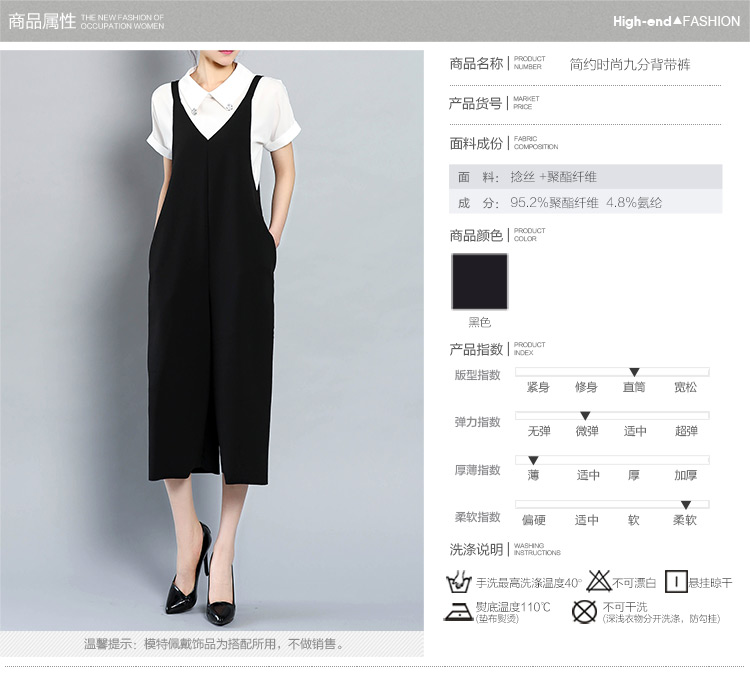750x673 pixels.
Task: Click the 直筒 fit option
Action: tap(634, 387)
